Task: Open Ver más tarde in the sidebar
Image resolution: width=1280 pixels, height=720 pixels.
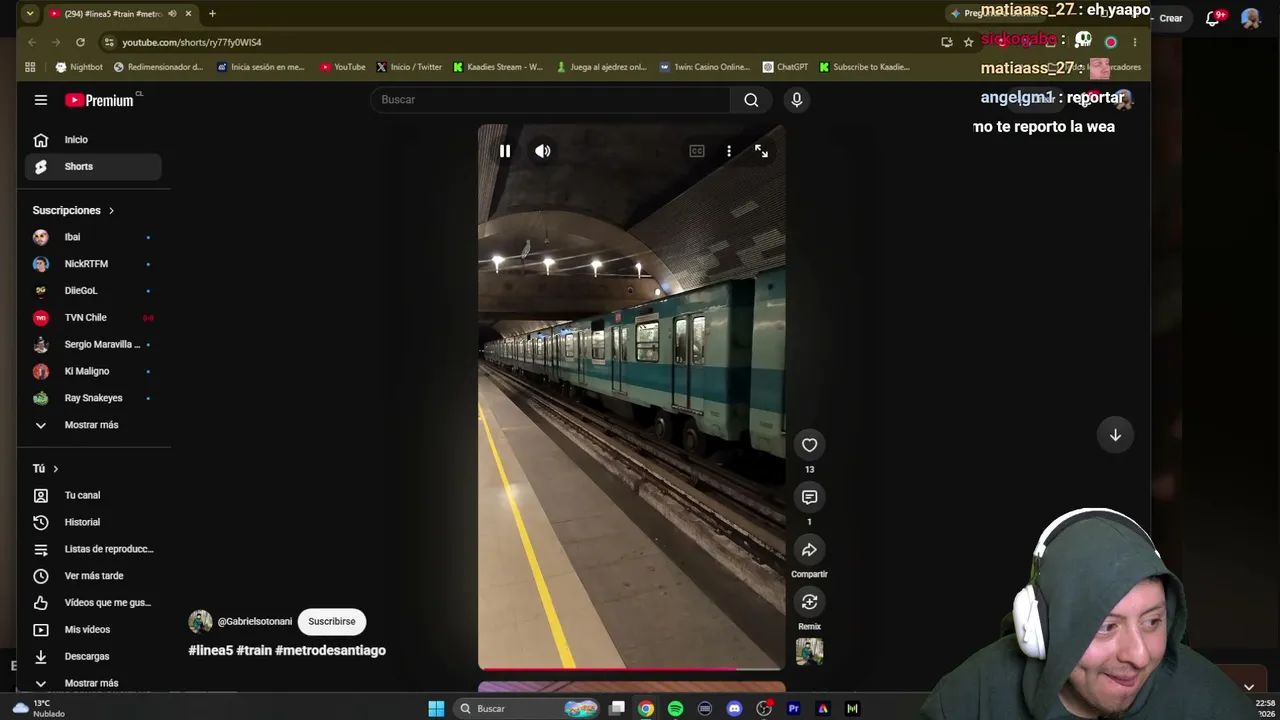Action: (x=93, y=576)
